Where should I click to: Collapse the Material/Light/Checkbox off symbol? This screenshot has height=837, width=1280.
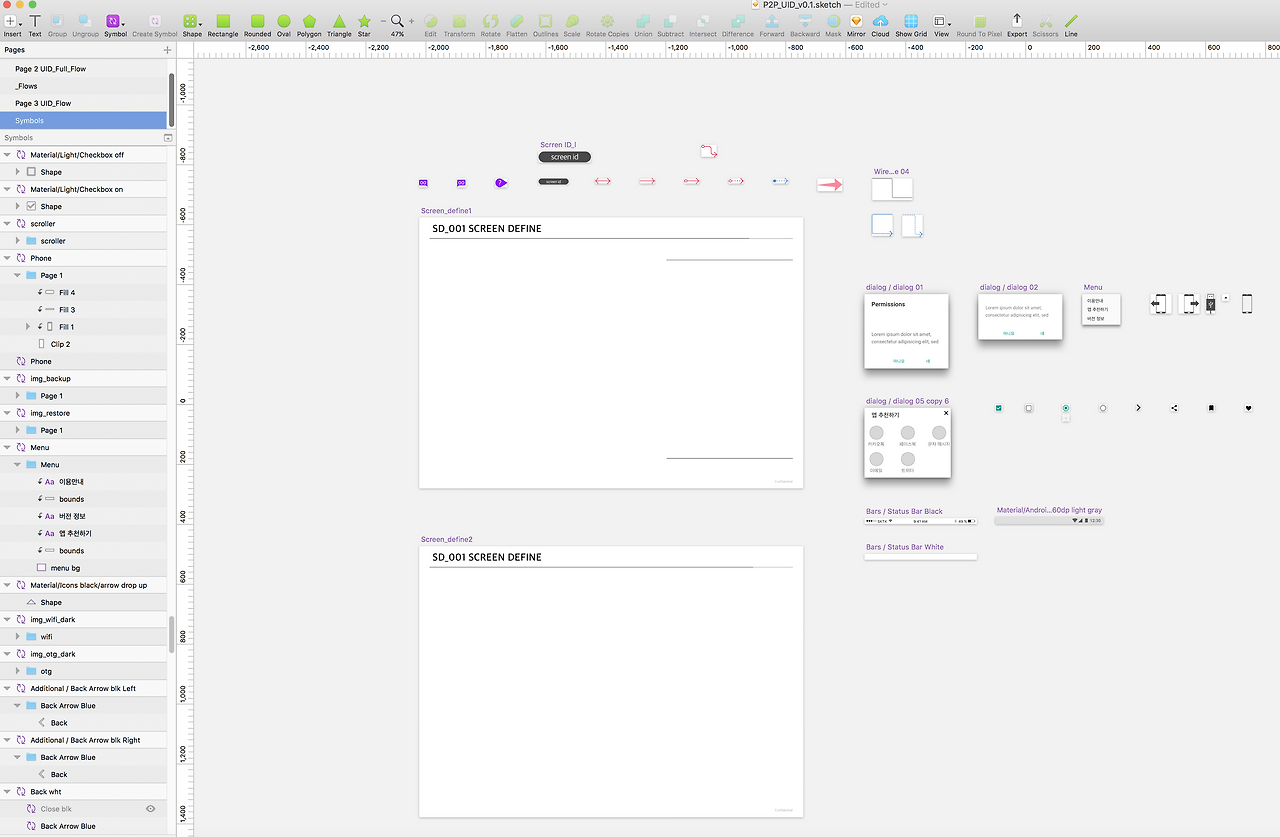click(7, 155)
